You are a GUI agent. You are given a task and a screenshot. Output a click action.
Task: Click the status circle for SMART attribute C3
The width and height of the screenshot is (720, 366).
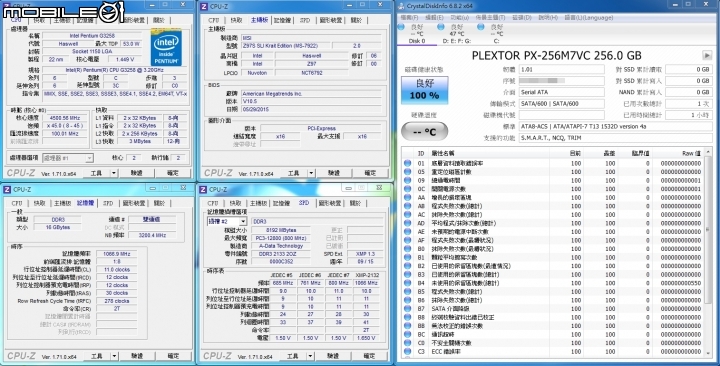coord(407,352)
